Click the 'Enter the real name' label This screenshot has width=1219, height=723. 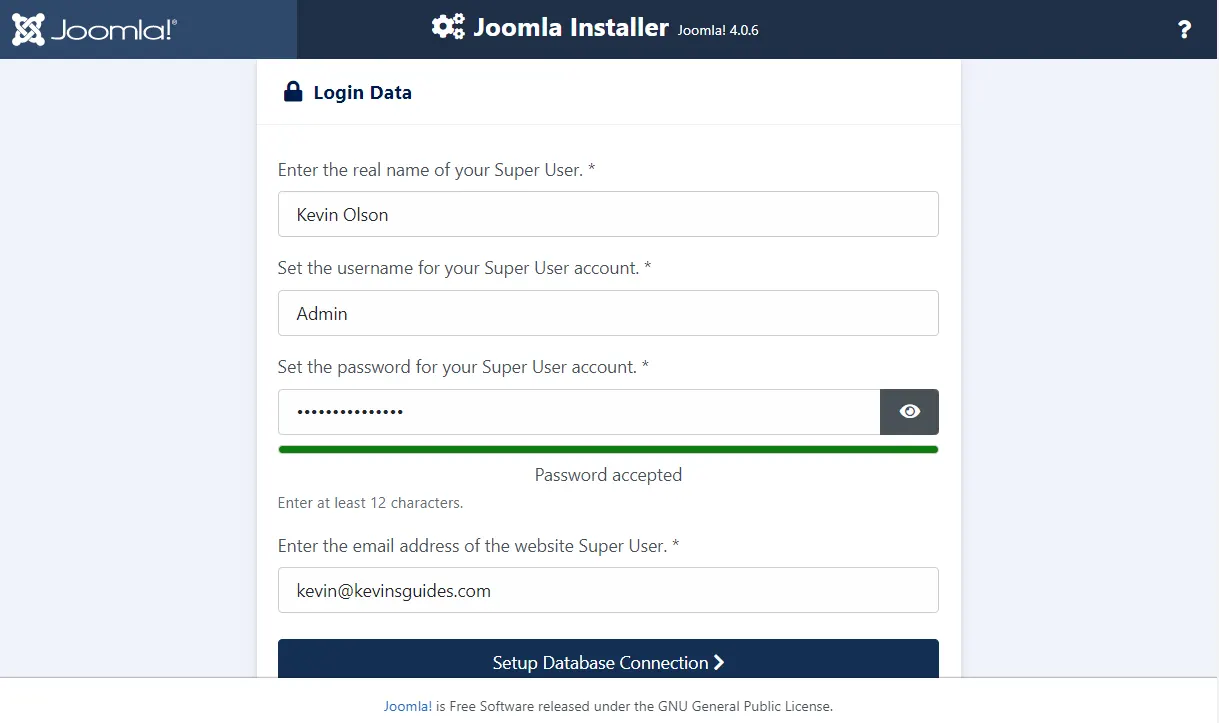[436, 170]
